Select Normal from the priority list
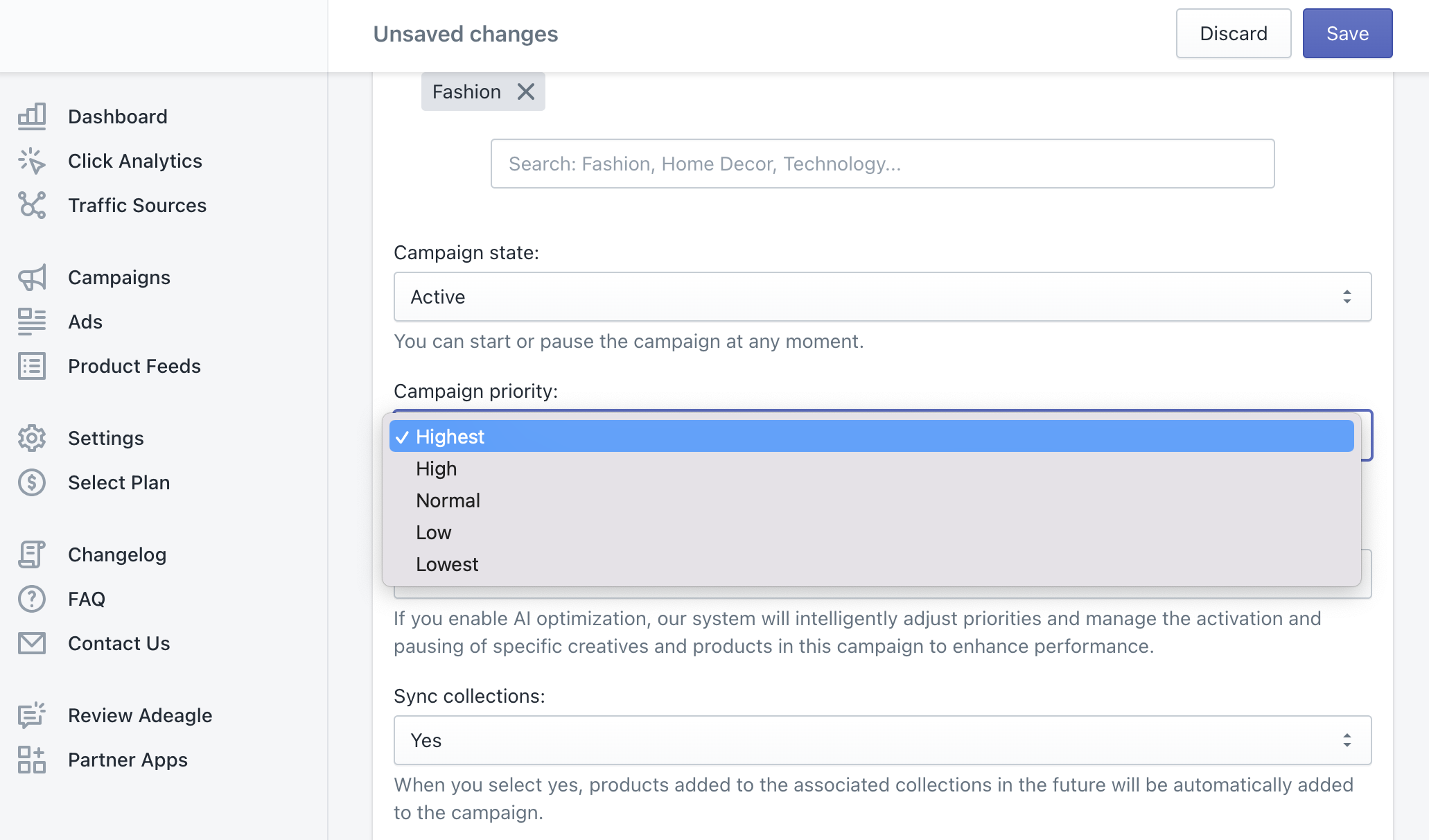 448,500
